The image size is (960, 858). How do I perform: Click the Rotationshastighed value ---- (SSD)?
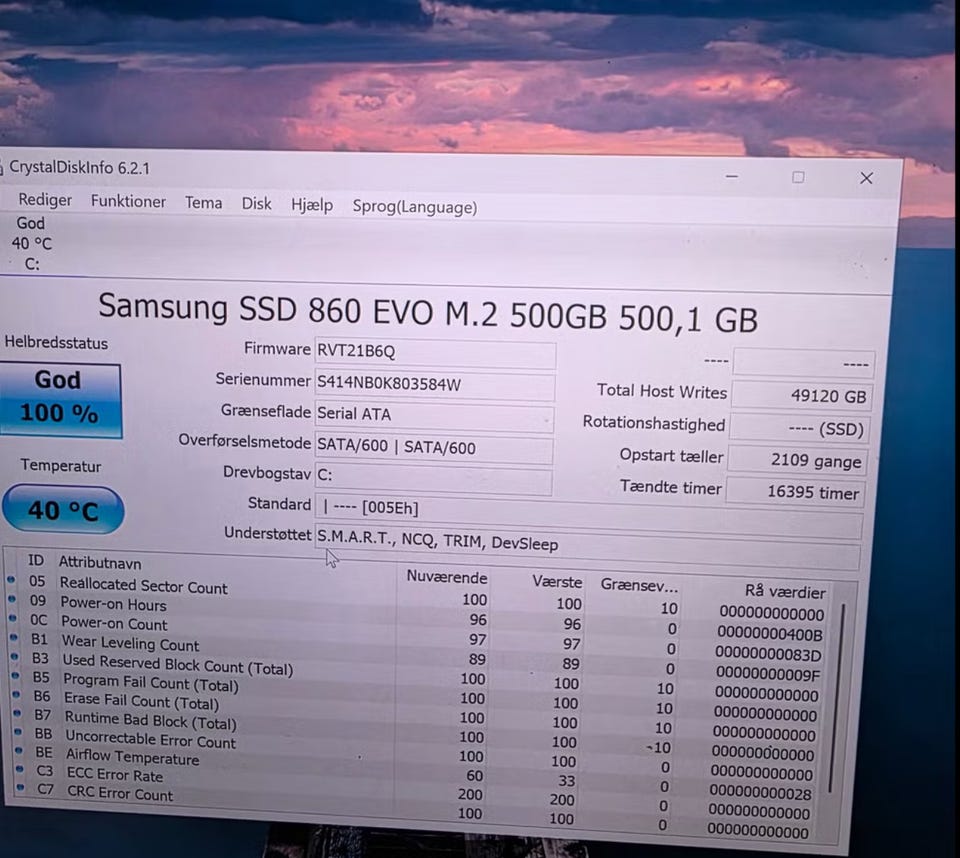[x=798, y=428]
